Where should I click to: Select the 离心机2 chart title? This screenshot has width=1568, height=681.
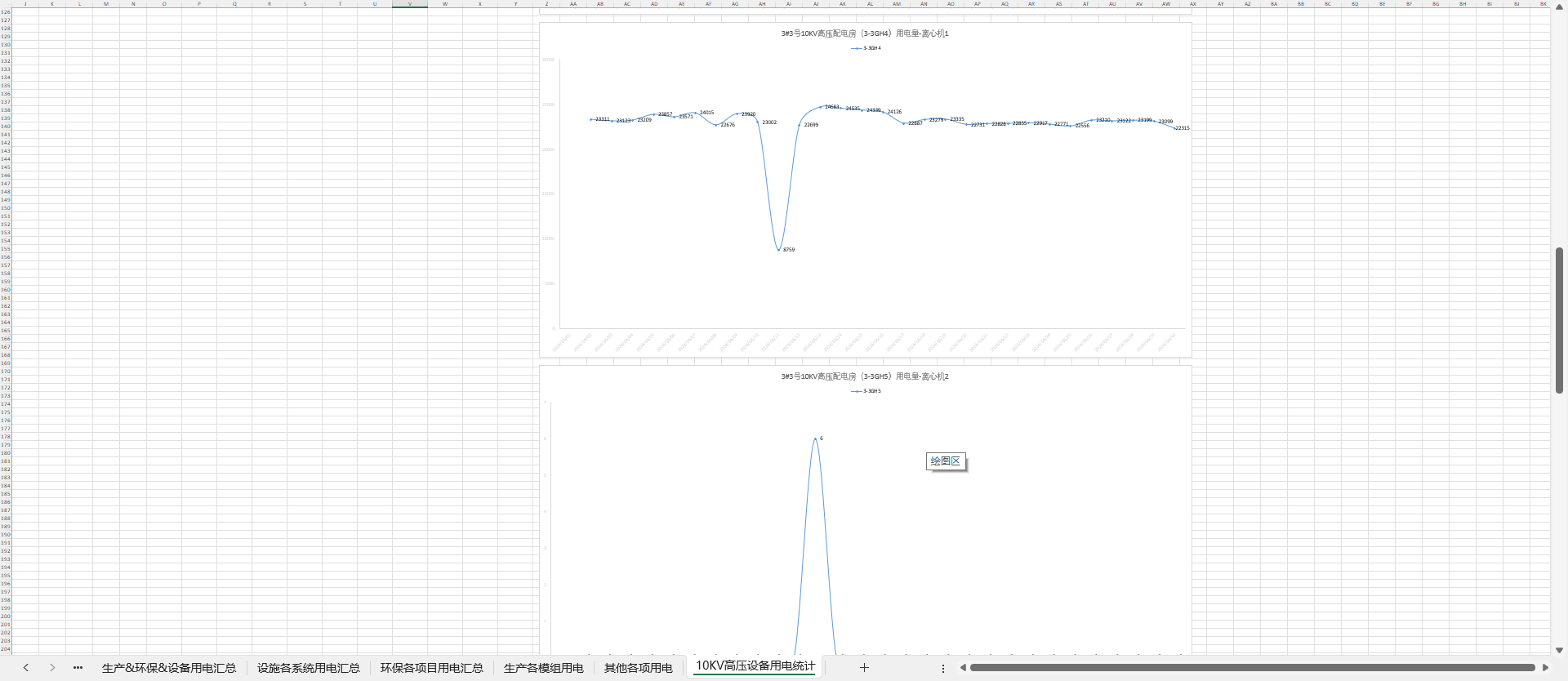tap(865, 376)
